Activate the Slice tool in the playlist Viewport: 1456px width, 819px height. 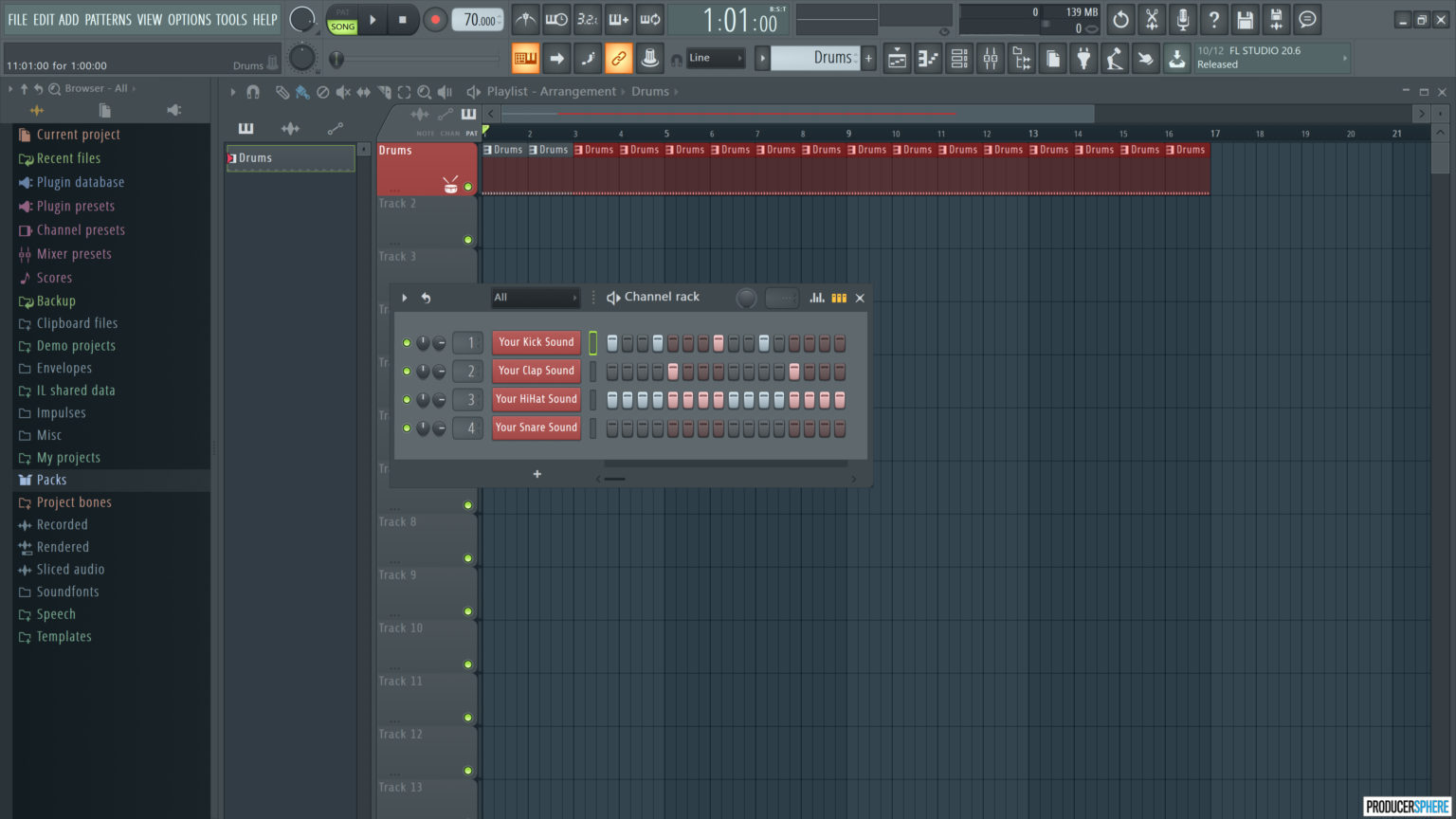[385, 92]
